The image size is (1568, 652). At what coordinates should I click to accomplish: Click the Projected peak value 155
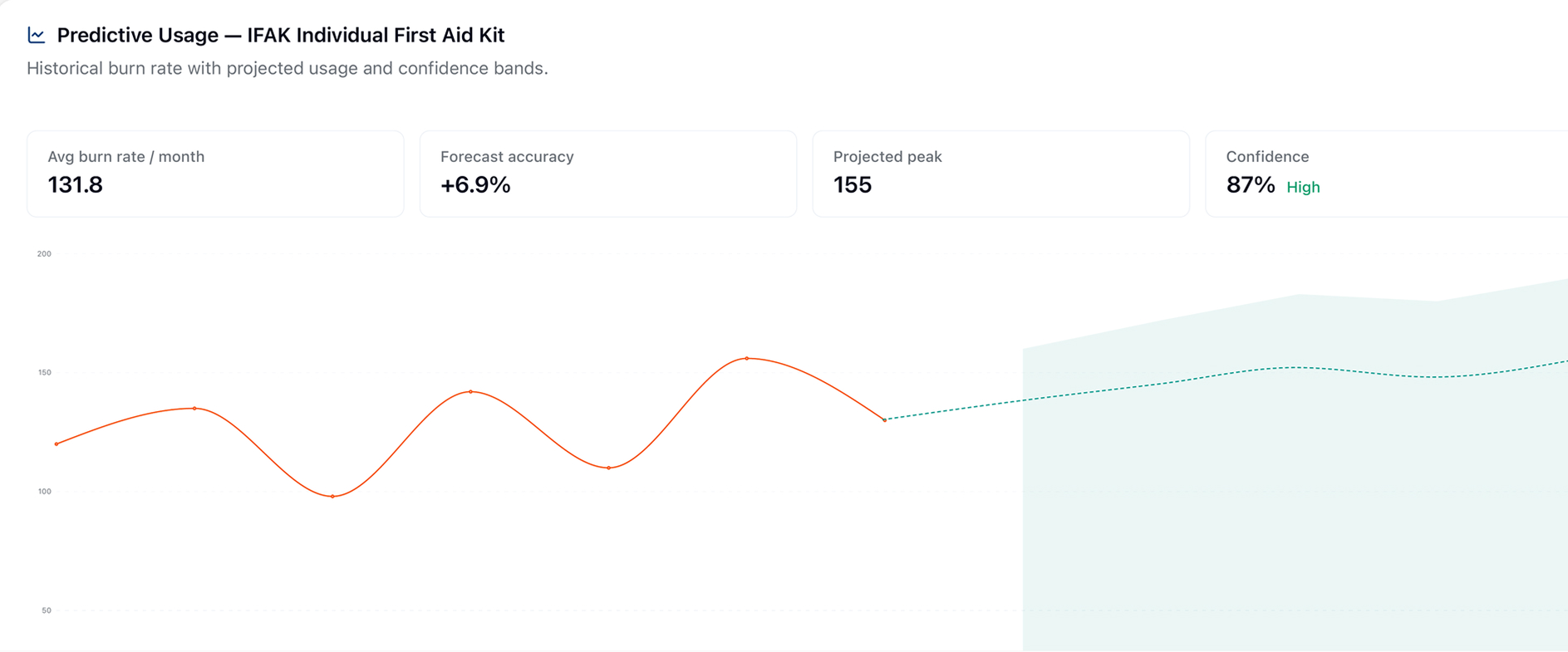pos(853,184)
